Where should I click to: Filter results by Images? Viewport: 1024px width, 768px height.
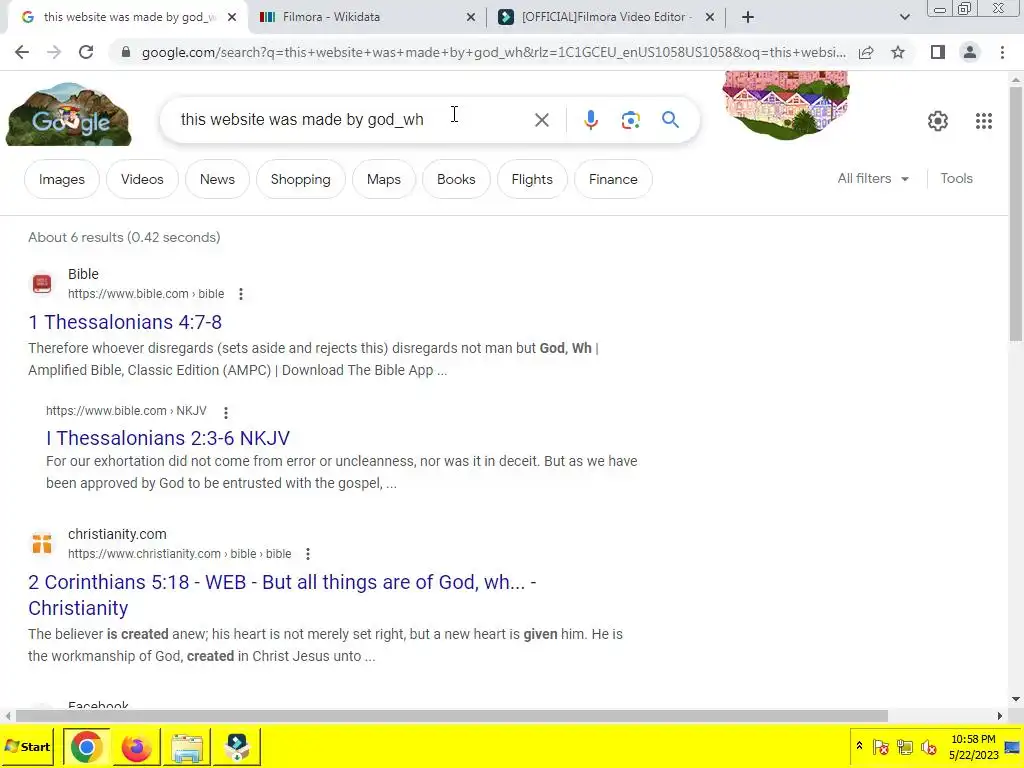pyautogui.click(x=61, y=179)
